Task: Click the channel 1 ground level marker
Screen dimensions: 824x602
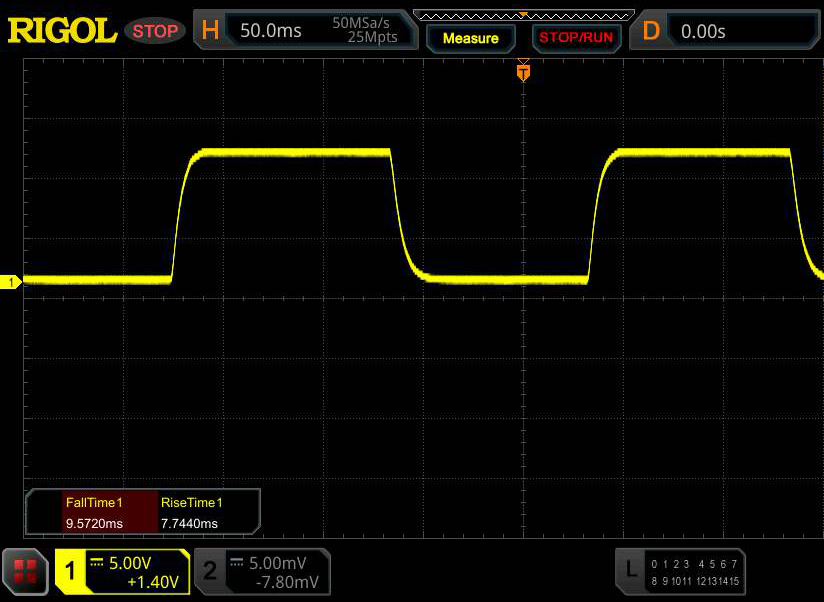Action: (12, 283)
